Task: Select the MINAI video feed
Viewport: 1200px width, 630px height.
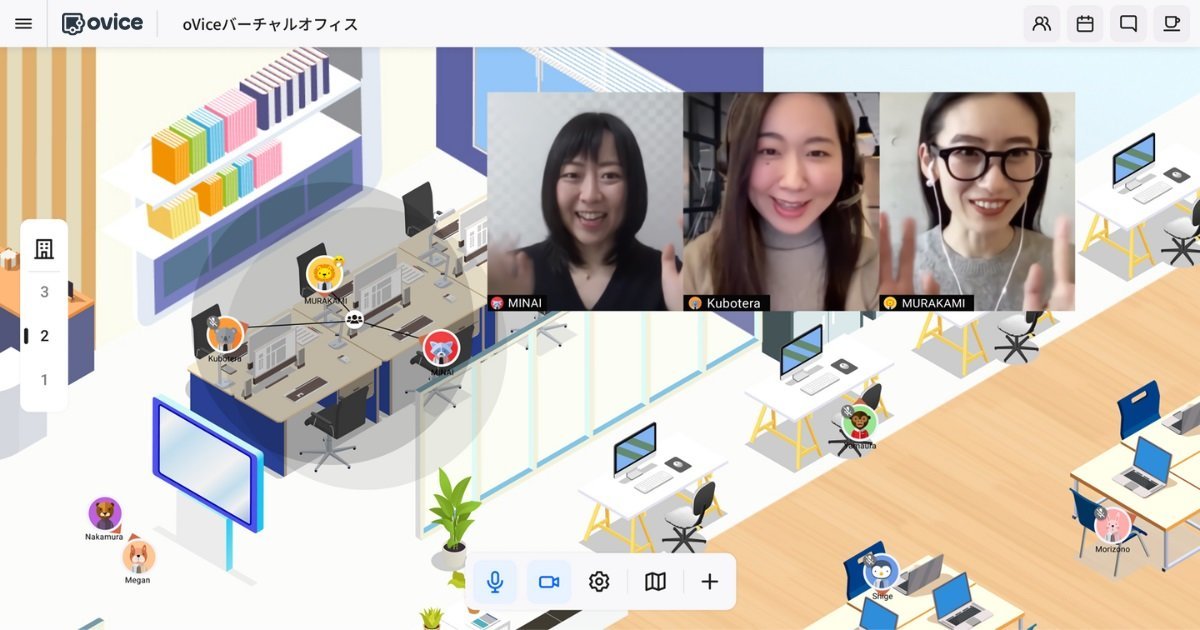Action: click(585, 201)
